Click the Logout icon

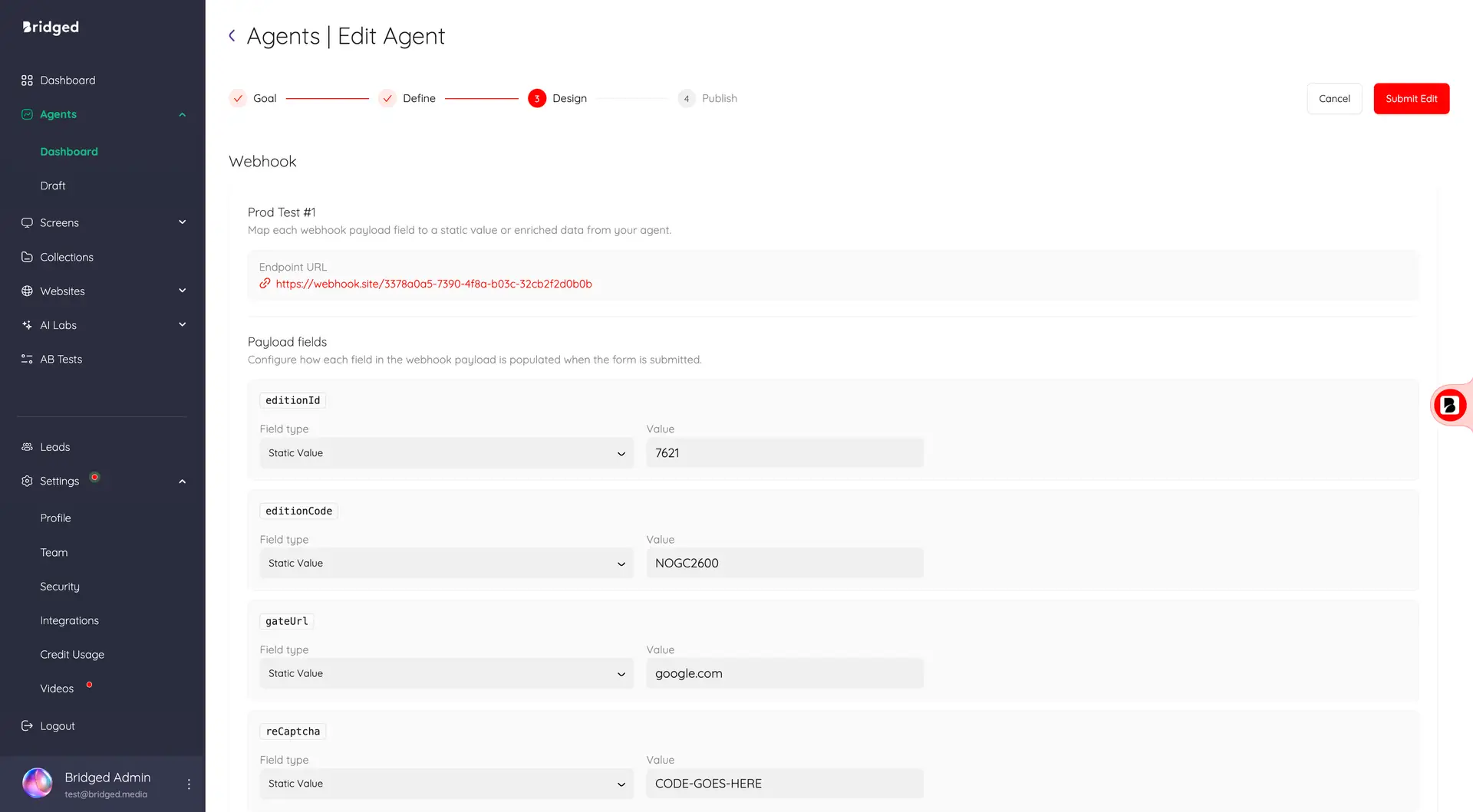(27, 726)
